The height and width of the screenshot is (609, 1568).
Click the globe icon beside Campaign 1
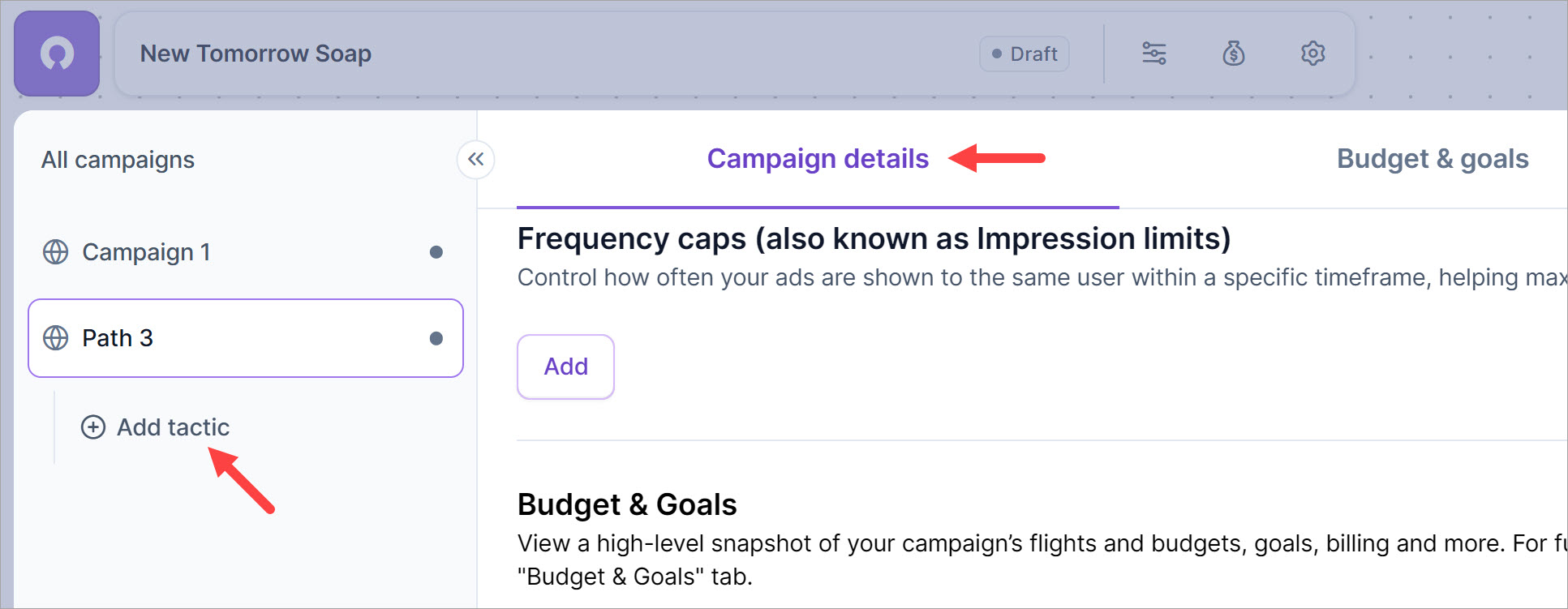pos(55,252)
